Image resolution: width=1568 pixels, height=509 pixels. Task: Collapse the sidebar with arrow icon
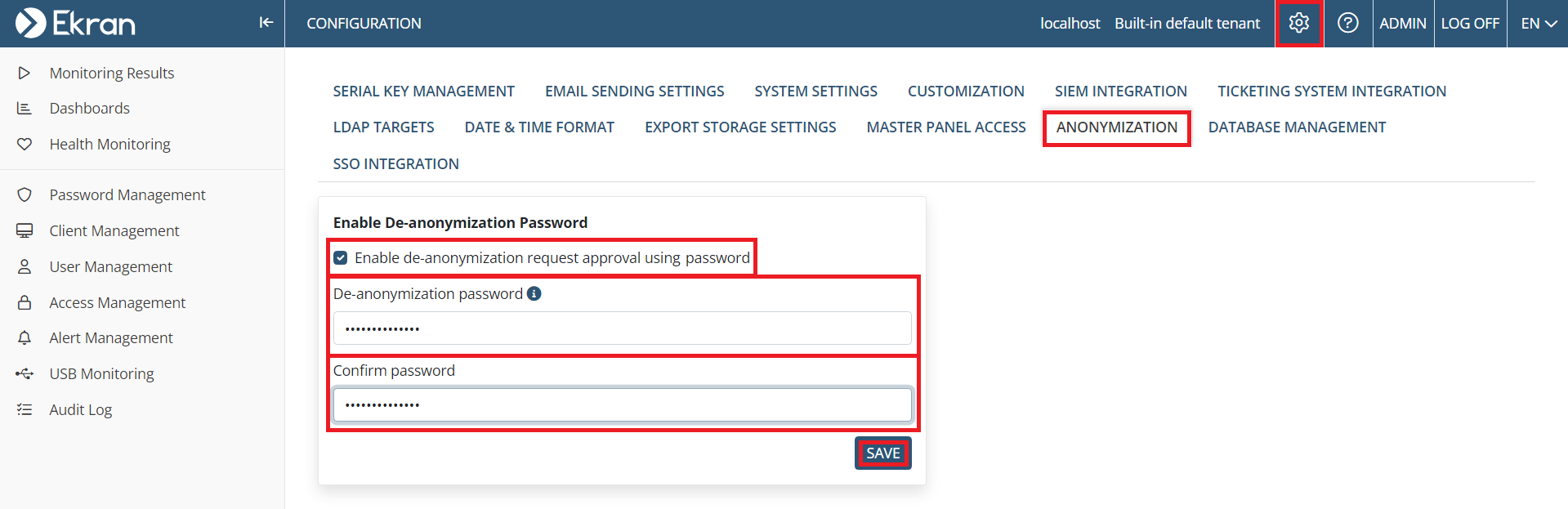(266, 23)
